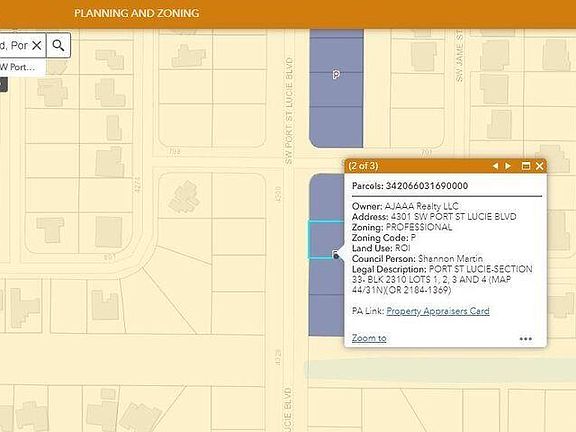The width and height of the screenshot is (576, 432).
Task: Click the Land Use 'ROI' value
Action: 402,248
